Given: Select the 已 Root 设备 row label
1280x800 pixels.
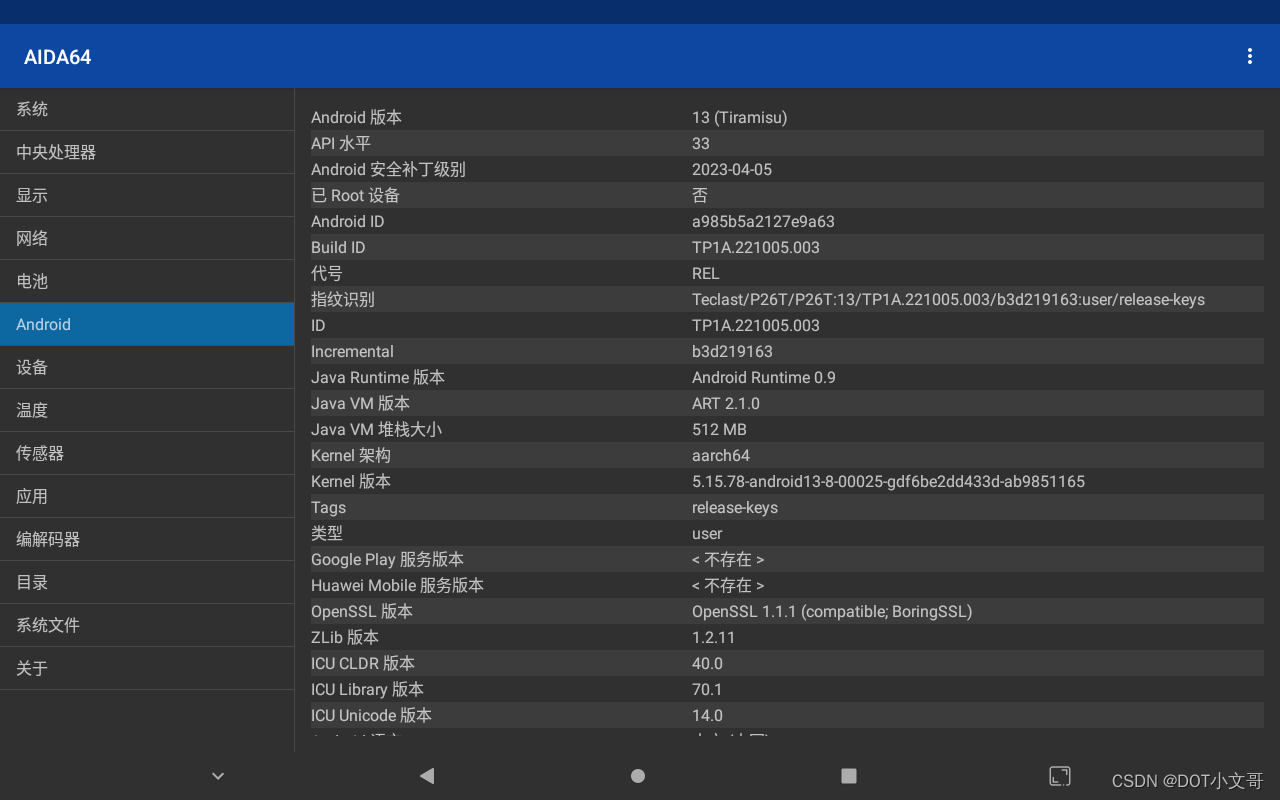Looking at the screenshot, I should pos(355,195).
